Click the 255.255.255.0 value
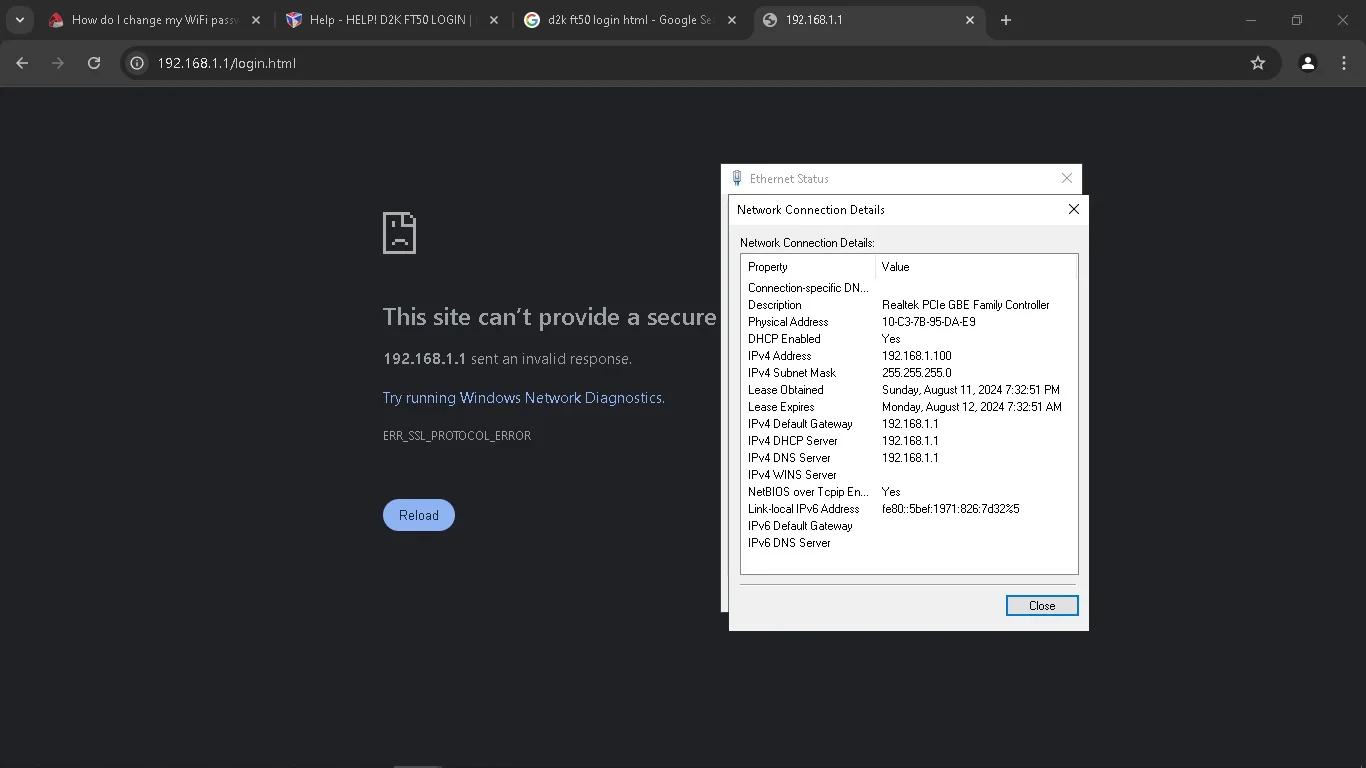This screenshot has height=768, width=1366. (x=917, y=373)
